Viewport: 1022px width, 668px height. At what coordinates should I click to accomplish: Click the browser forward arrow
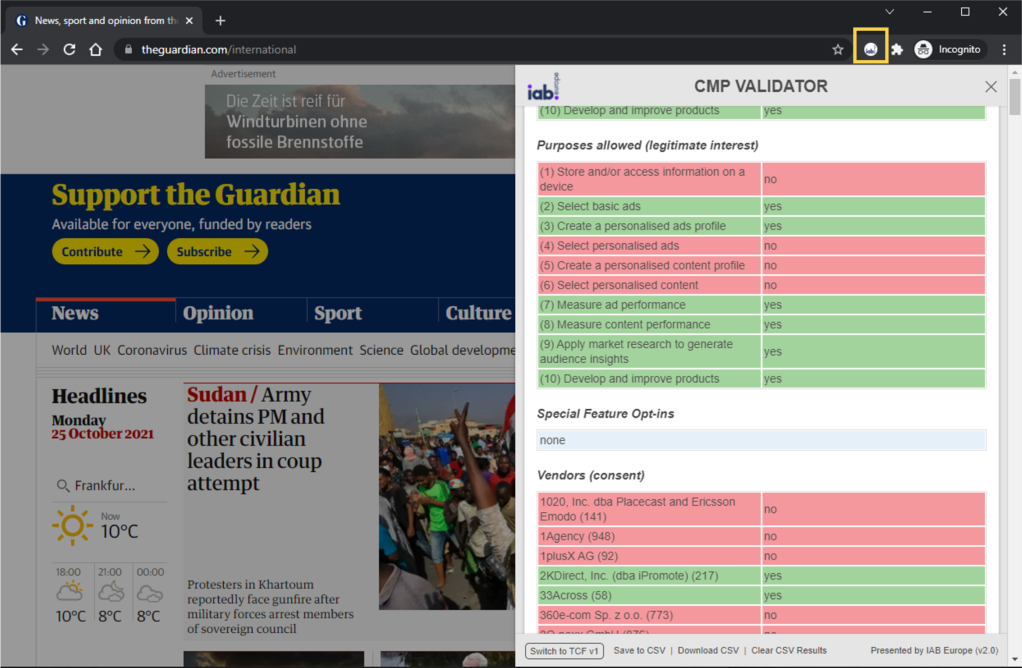click(x=43, y=50)
